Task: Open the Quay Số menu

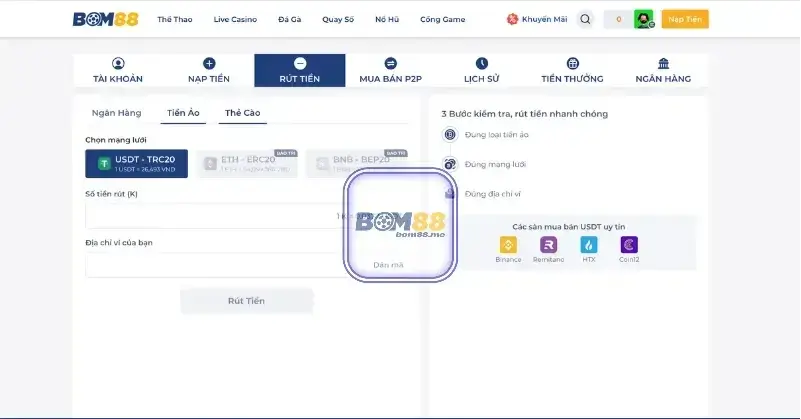Action: pyautogui.click(x=337, y=19)
